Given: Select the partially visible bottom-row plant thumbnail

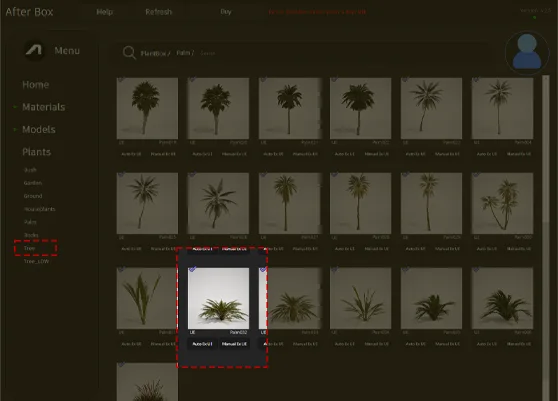Looking at the screenshot, I should [x=147, y=382].
